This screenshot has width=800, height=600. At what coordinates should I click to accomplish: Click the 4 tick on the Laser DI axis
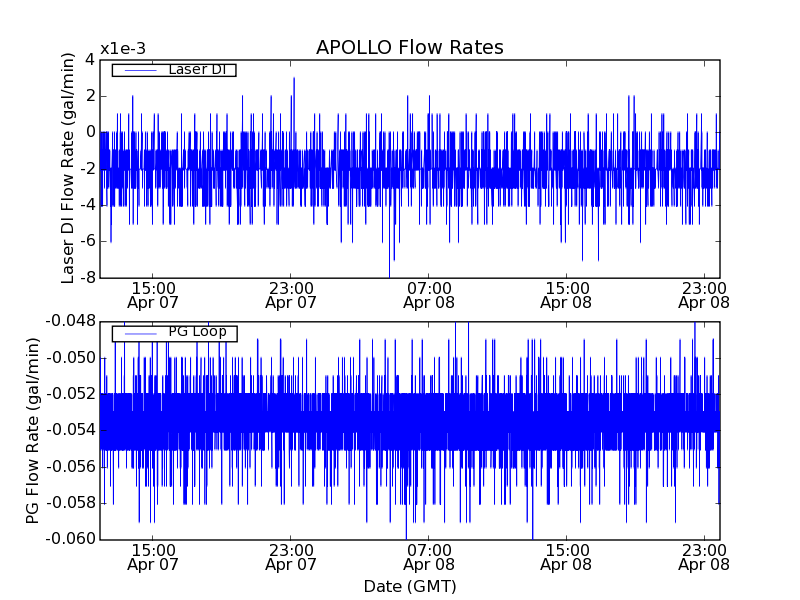point(90,60)
